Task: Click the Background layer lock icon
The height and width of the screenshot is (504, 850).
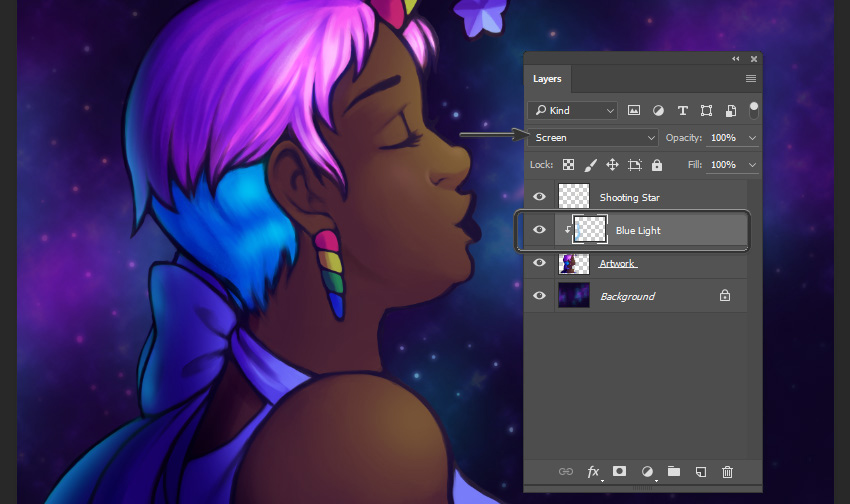Action: [725, 295]
